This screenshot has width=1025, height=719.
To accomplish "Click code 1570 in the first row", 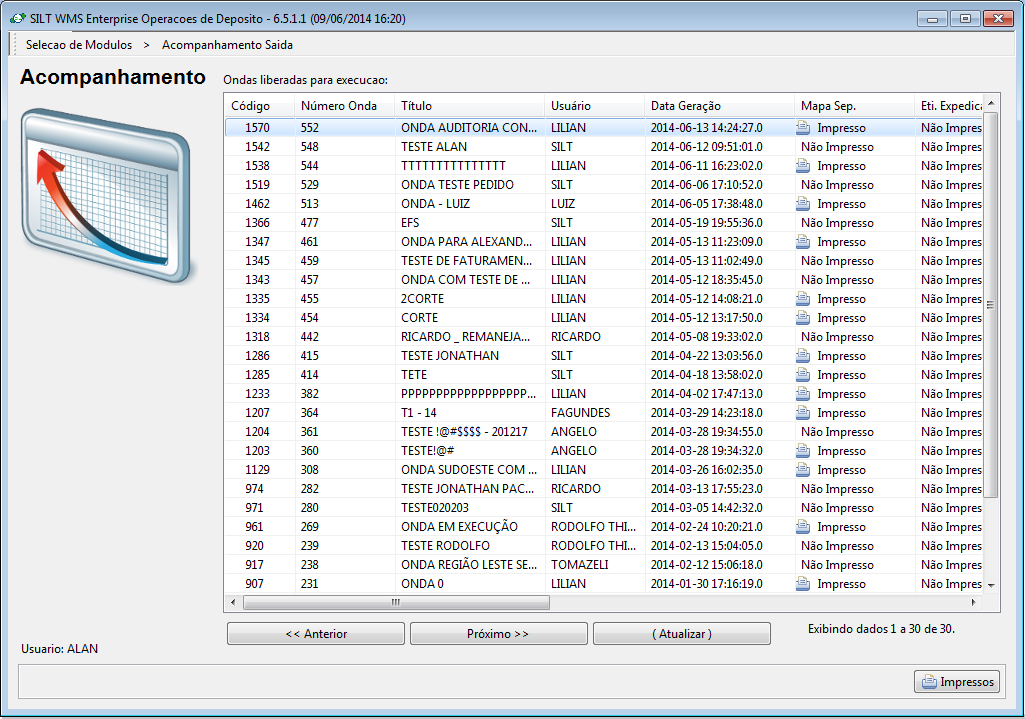I will tap(258, 128).
